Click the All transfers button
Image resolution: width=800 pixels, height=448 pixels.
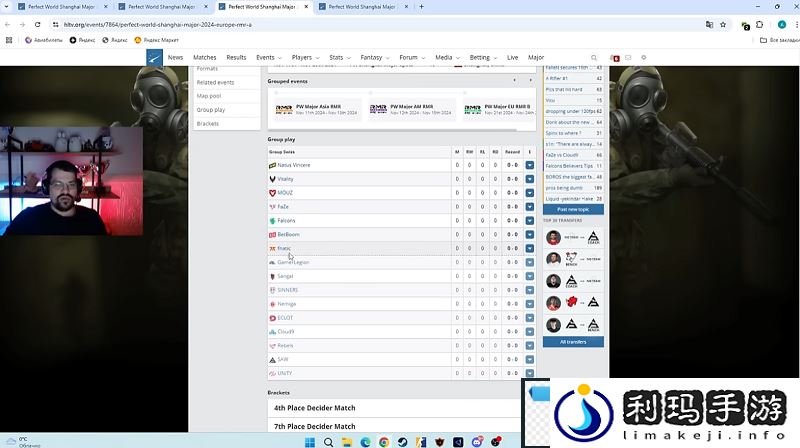(x=573, y=342)
